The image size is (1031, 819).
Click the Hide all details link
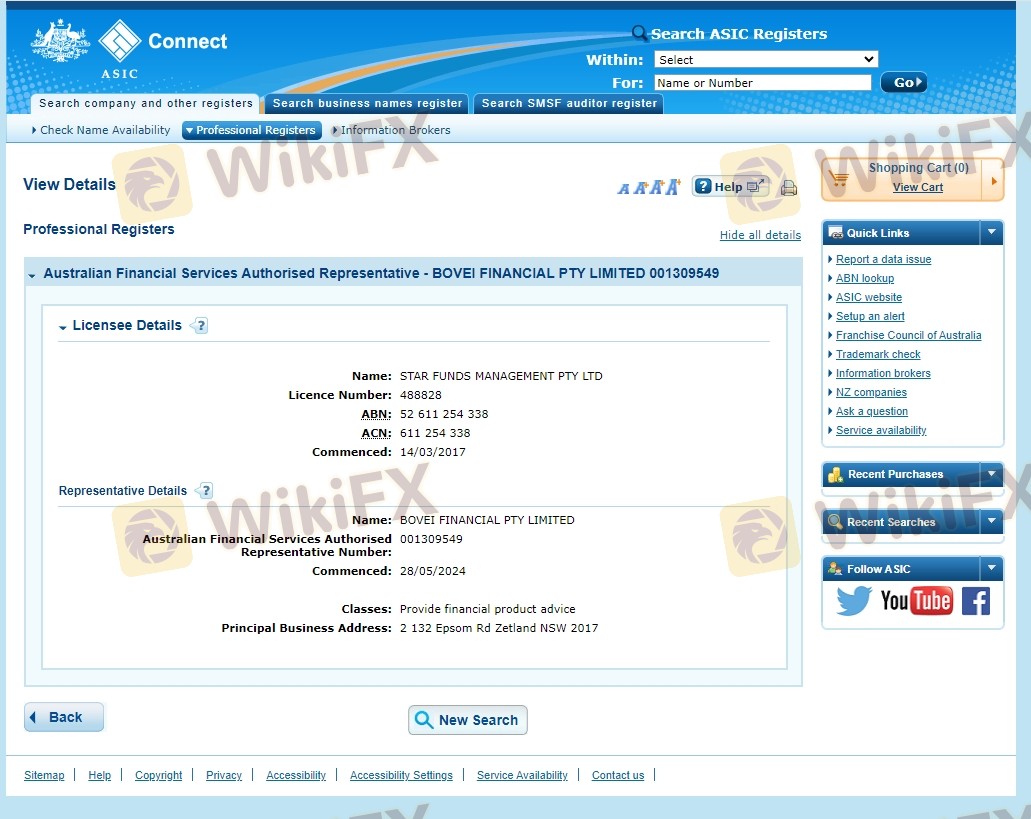(760, 235)
